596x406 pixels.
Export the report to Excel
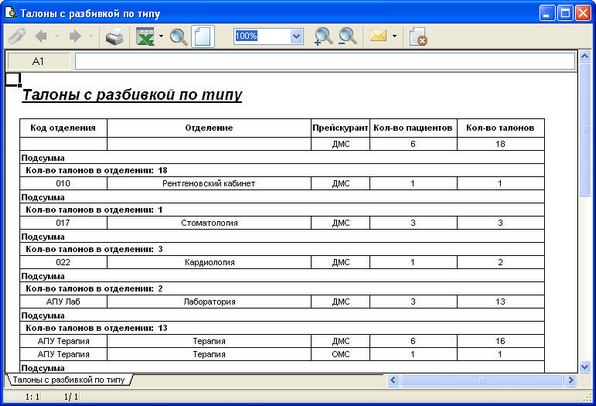[145, 36]
